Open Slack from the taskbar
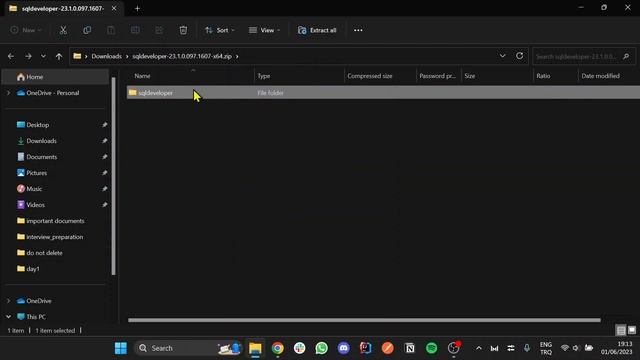Viewport: 640px width, 360px height. click(x=300, y=348)
